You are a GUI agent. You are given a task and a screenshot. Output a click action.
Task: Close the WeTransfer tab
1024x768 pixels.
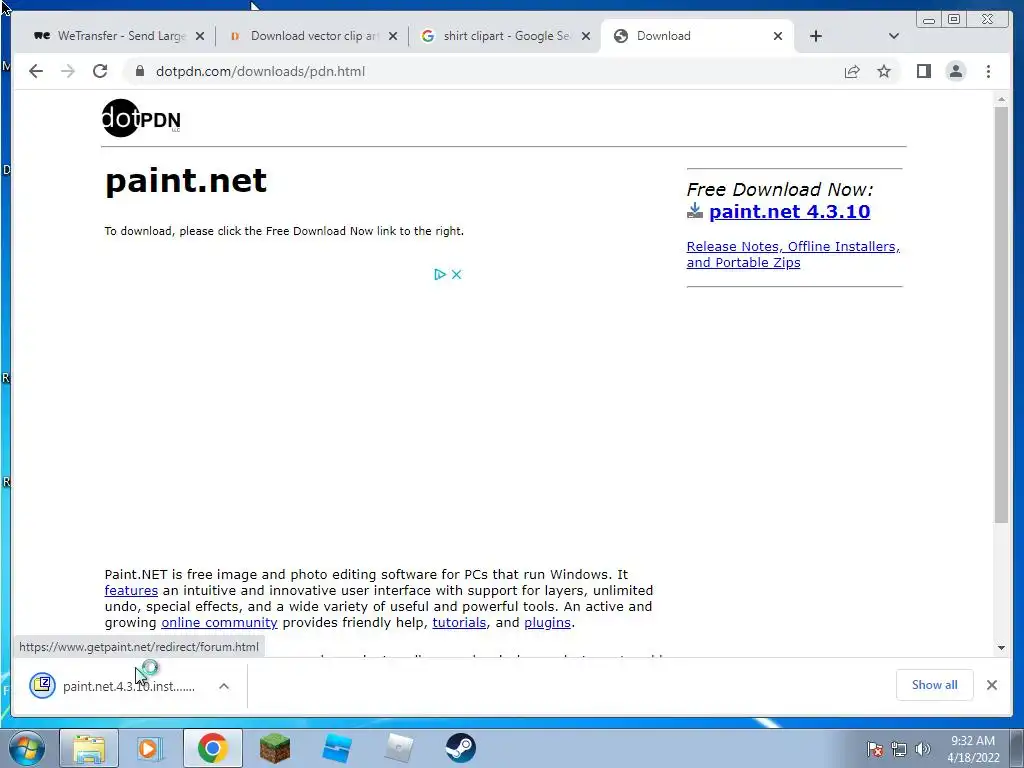coord(200,37)
